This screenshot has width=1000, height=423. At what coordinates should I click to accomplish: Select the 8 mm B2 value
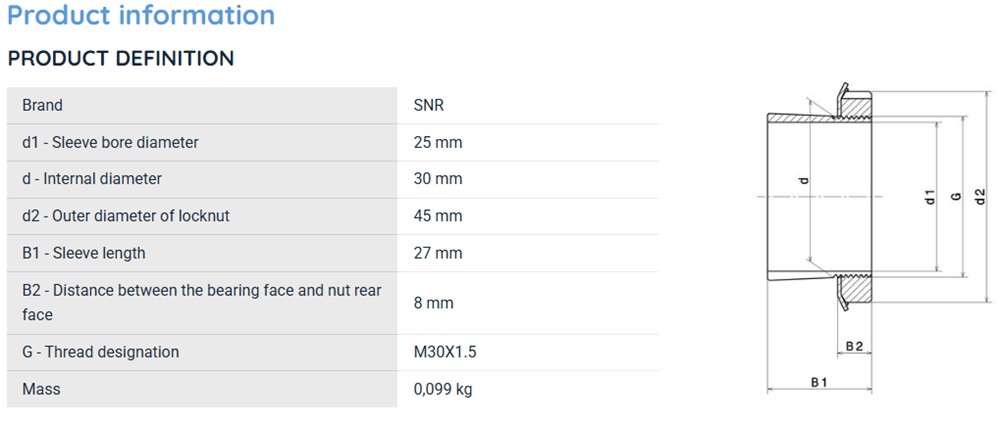click(433, 302)
